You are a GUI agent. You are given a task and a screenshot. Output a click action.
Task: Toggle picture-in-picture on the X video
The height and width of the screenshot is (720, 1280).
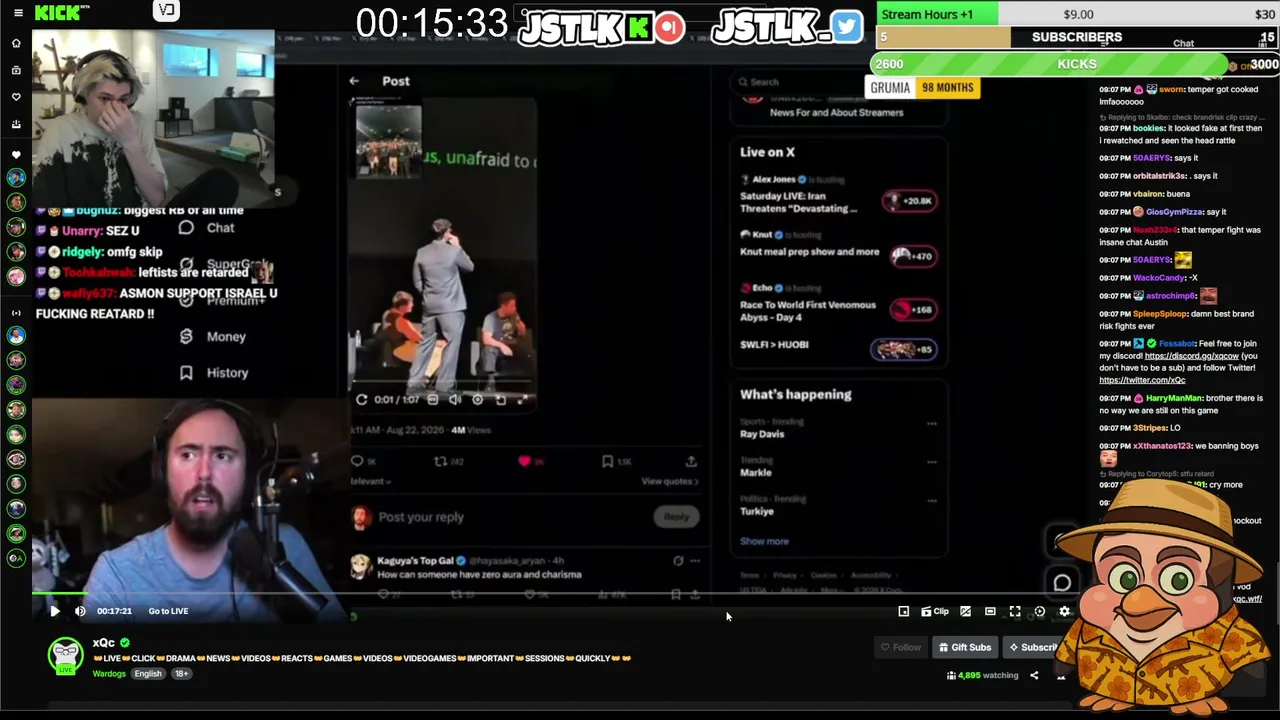[x=500, y=399]
